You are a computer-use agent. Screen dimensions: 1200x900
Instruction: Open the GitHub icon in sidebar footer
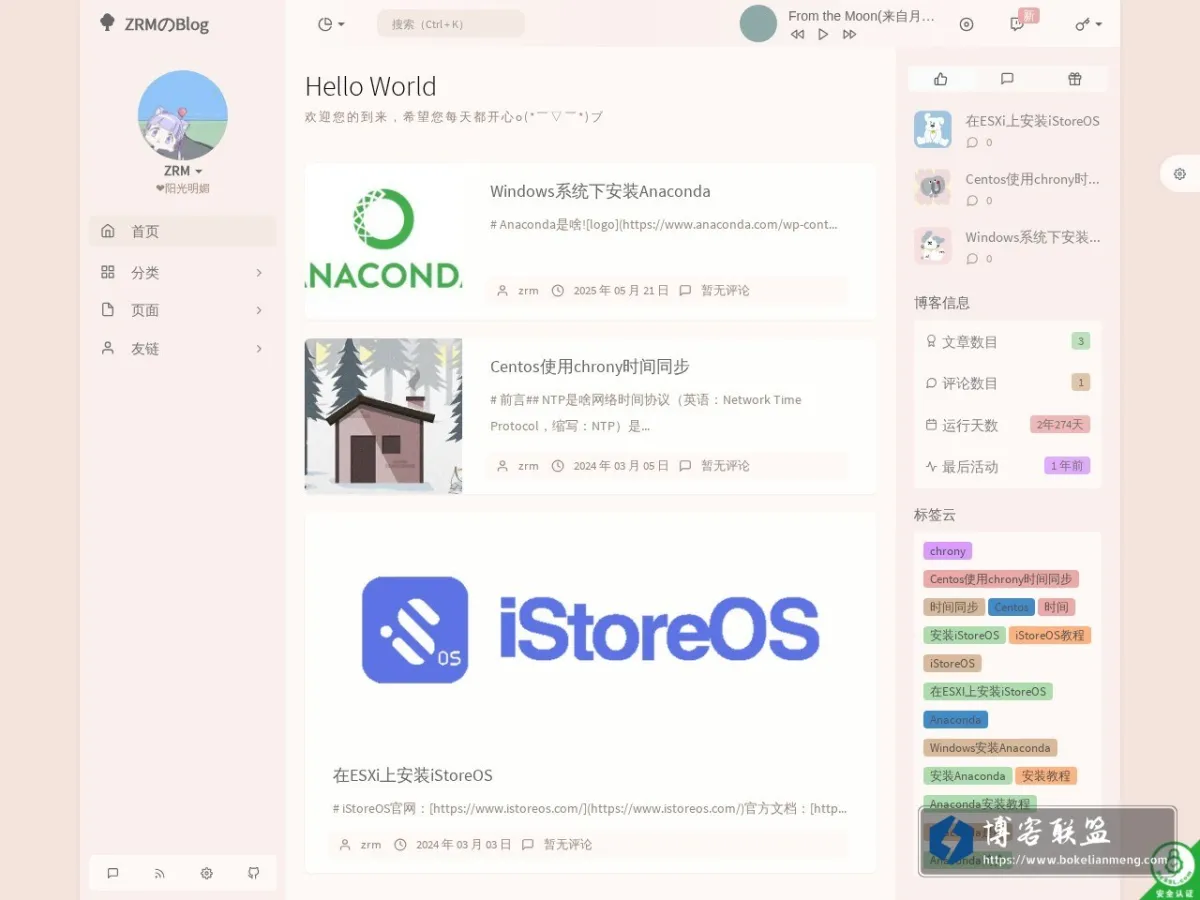point(254,873)
